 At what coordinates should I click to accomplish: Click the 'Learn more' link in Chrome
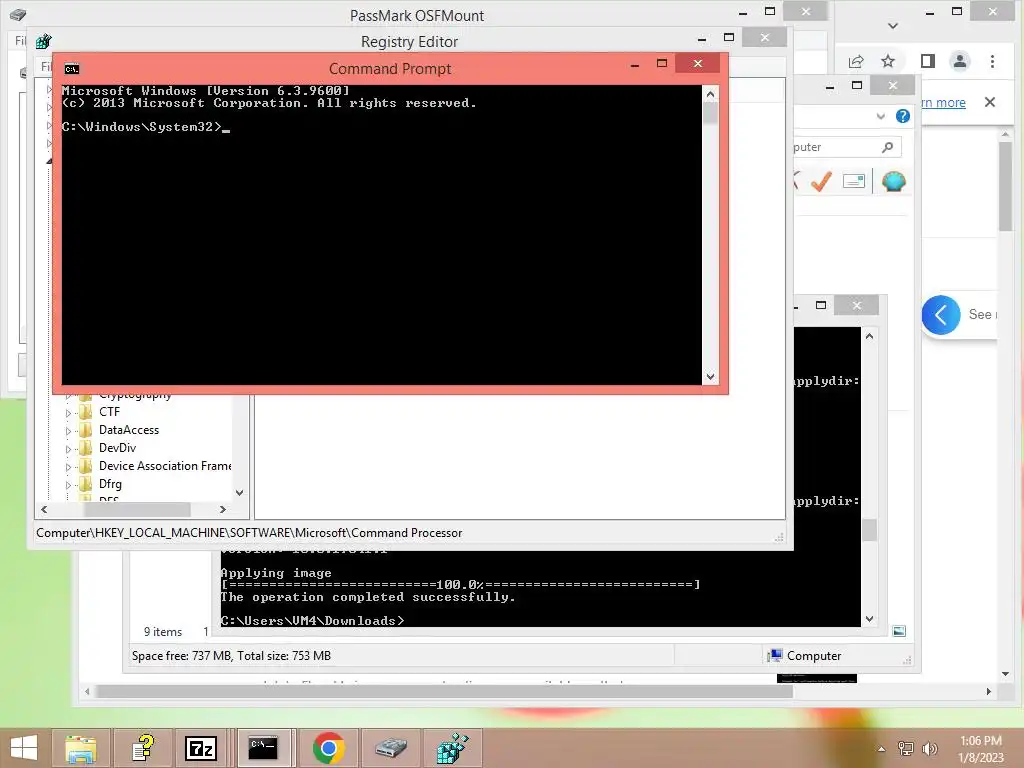(x=944, y=103)
